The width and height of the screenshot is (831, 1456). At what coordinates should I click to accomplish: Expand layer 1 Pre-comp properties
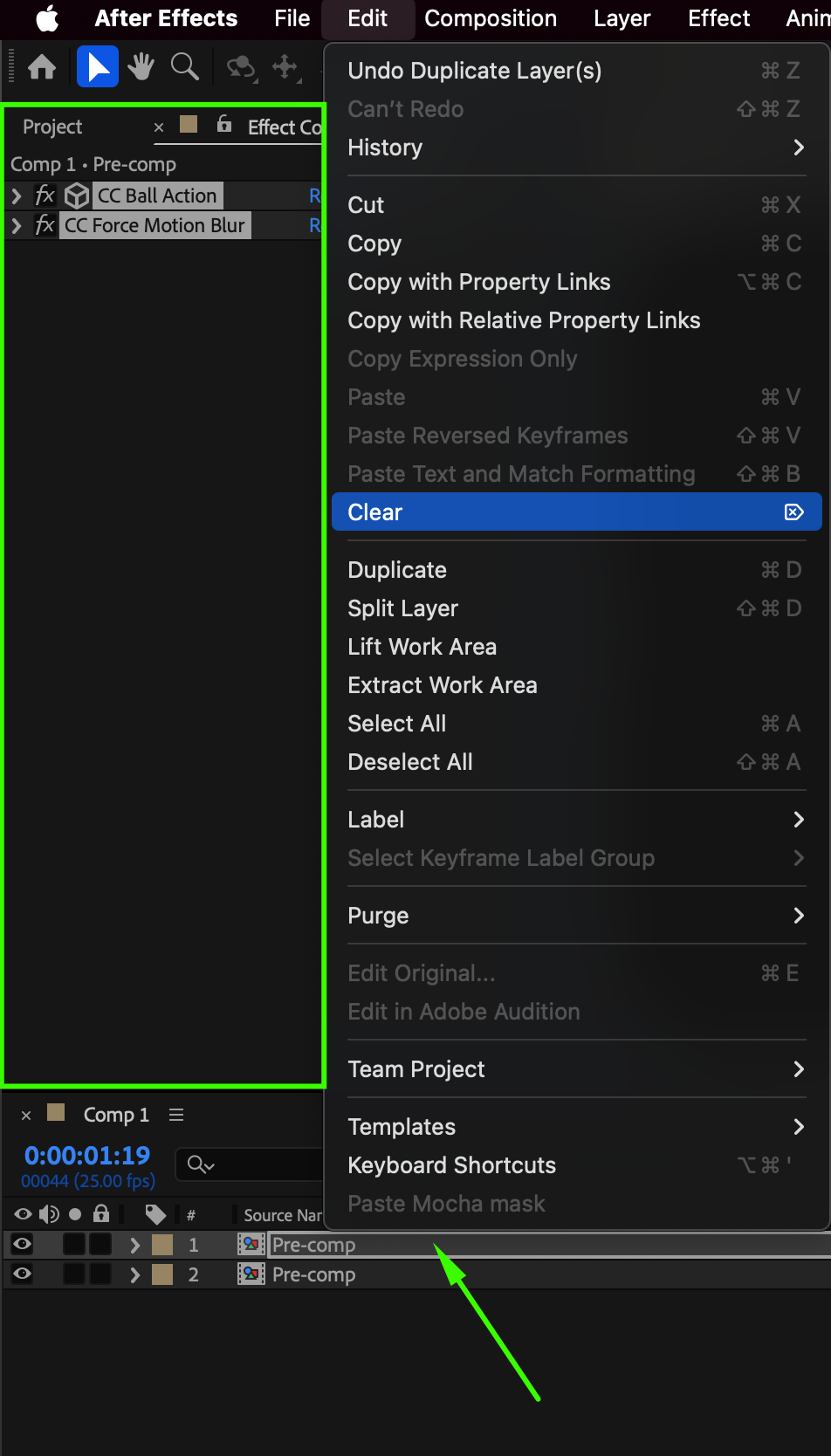click(x=134, y=1245)
